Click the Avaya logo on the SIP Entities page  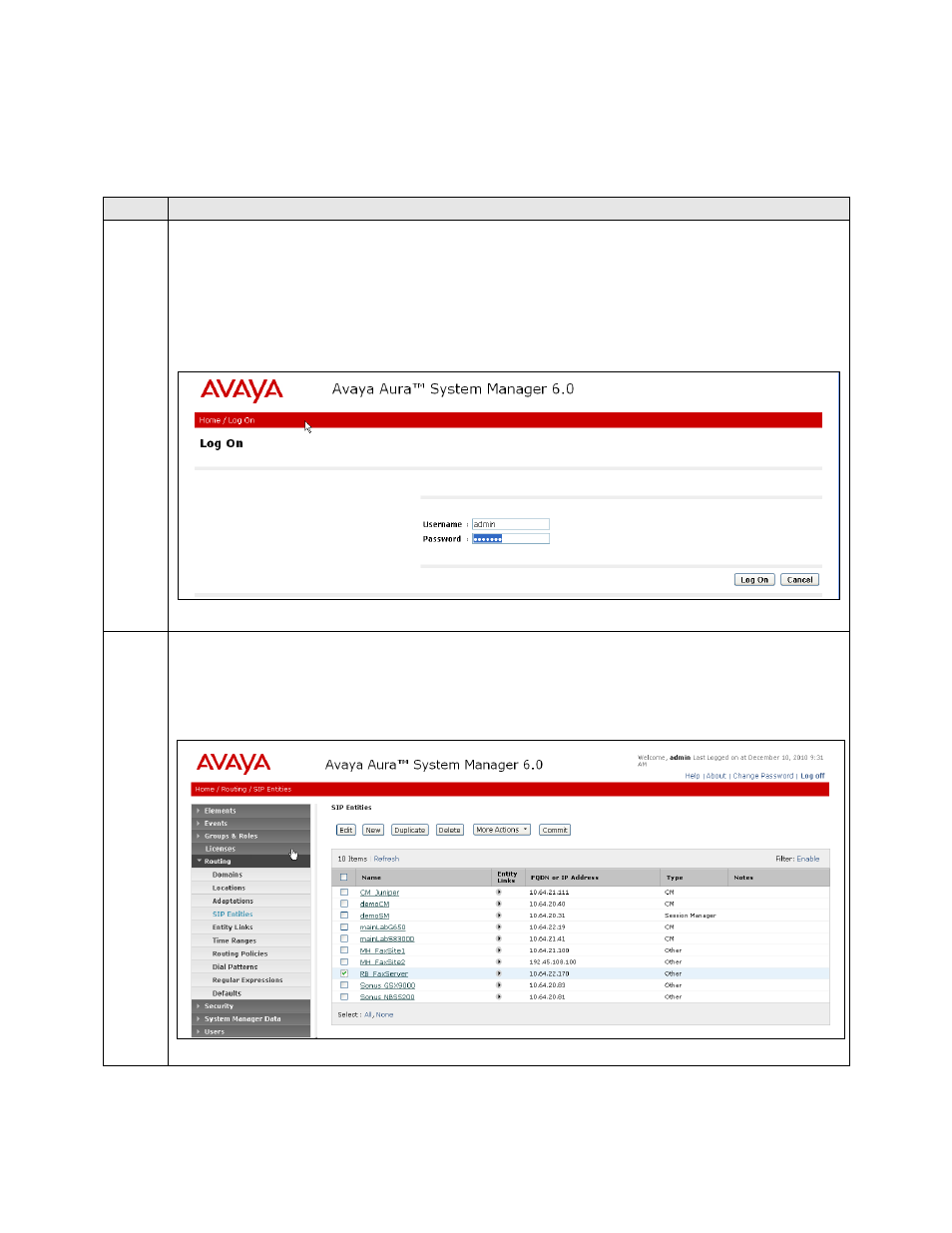click(234, 764)
